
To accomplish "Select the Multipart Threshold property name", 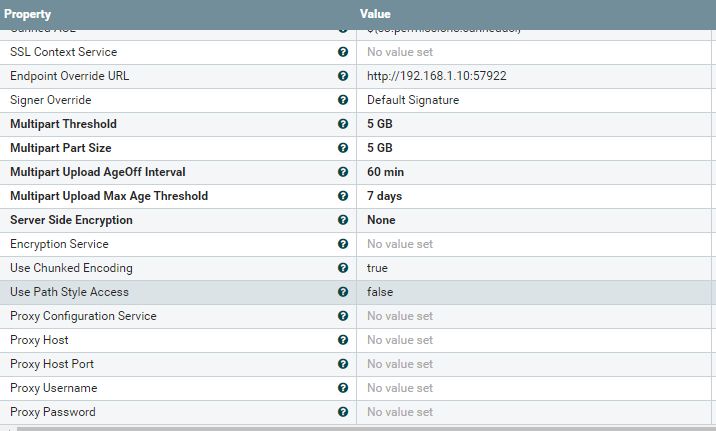I will [x=63, y=124].
